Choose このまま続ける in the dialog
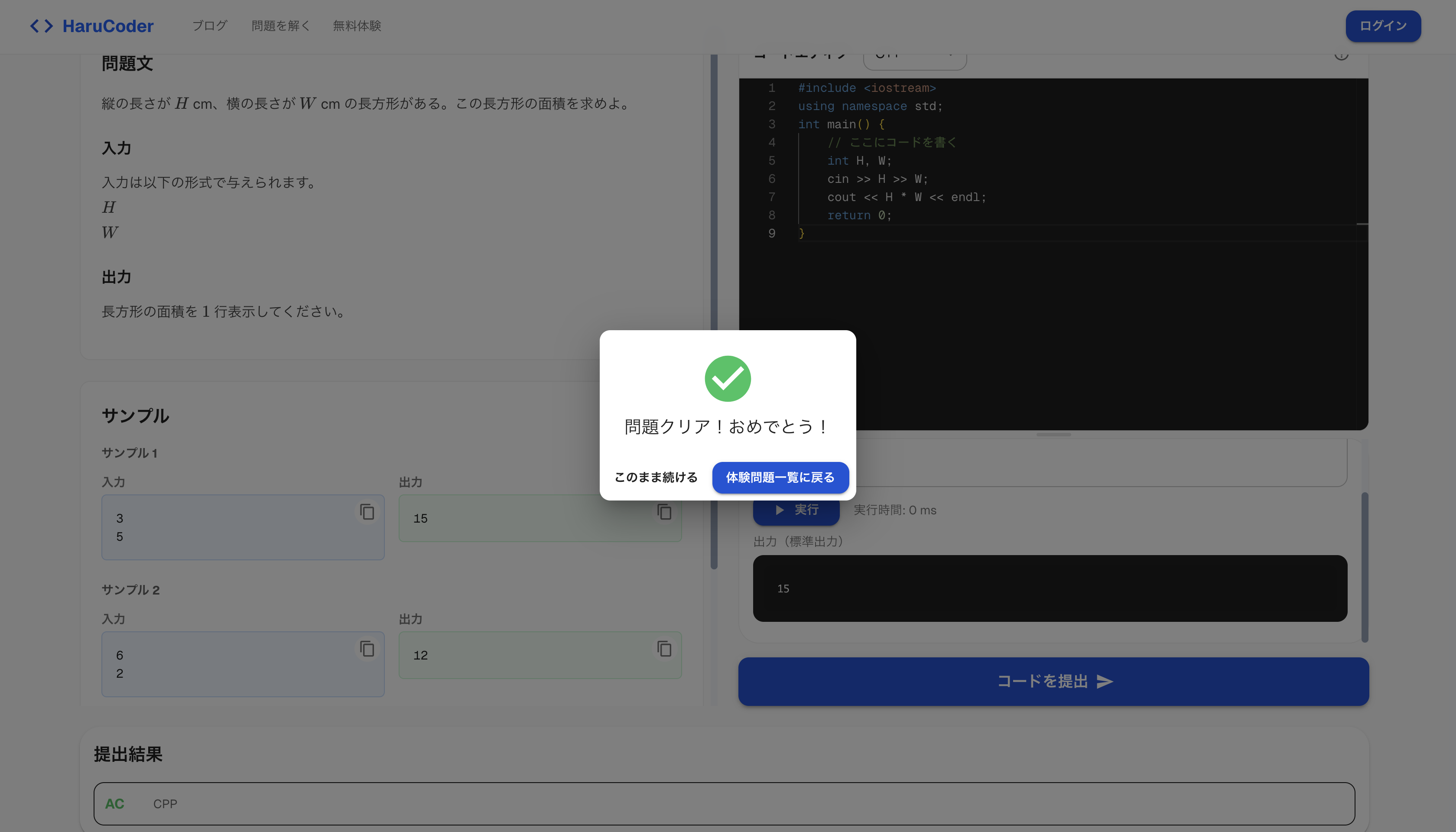This screenshot has height=832, width=1456. point(656,477)
